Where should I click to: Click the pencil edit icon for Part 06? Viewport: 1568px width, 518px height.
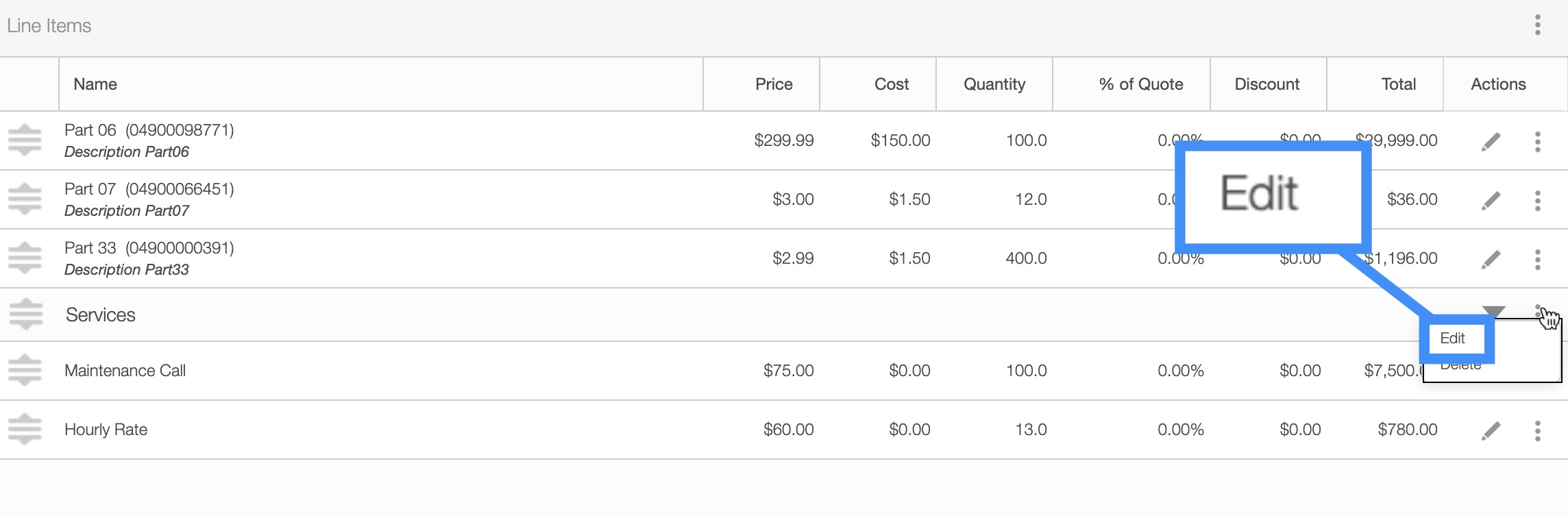tap(1491, 141)
